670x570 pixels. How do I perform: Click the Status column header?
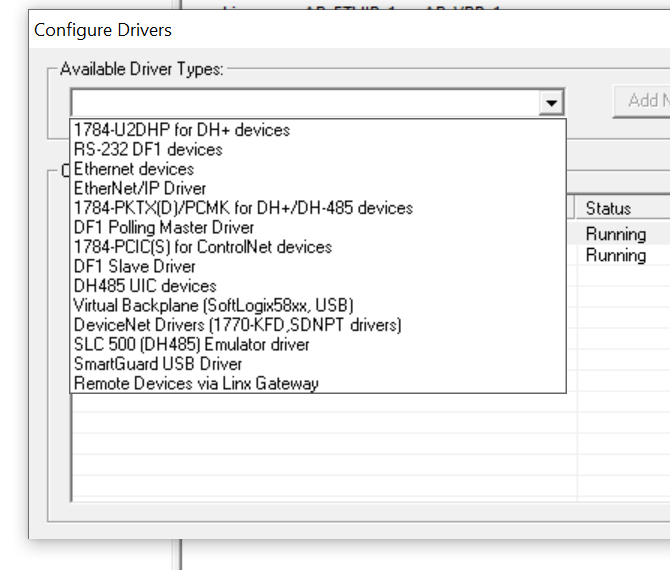(623, 209)
